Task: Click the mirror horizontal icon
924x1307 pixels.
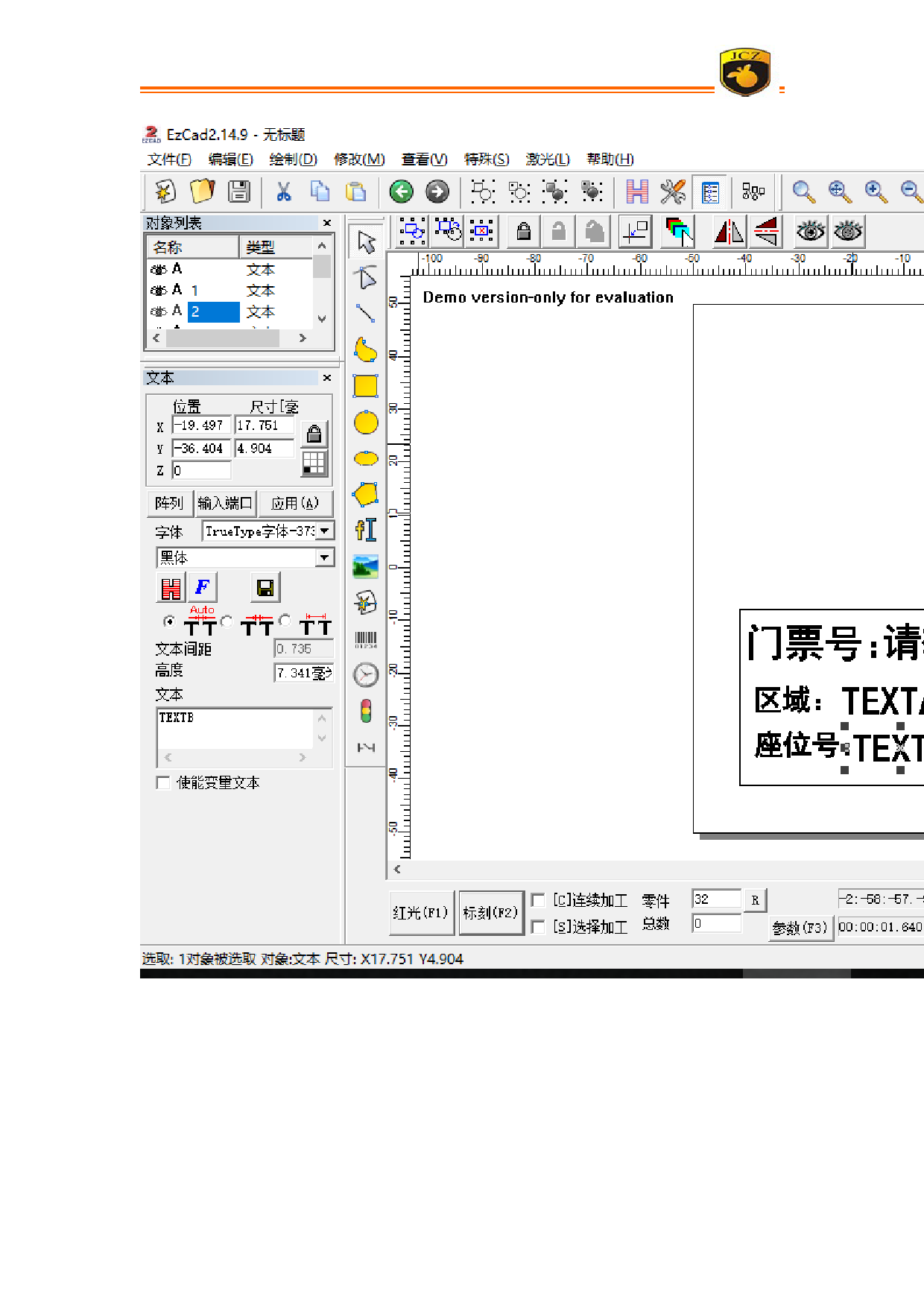Action: [729, 232]
